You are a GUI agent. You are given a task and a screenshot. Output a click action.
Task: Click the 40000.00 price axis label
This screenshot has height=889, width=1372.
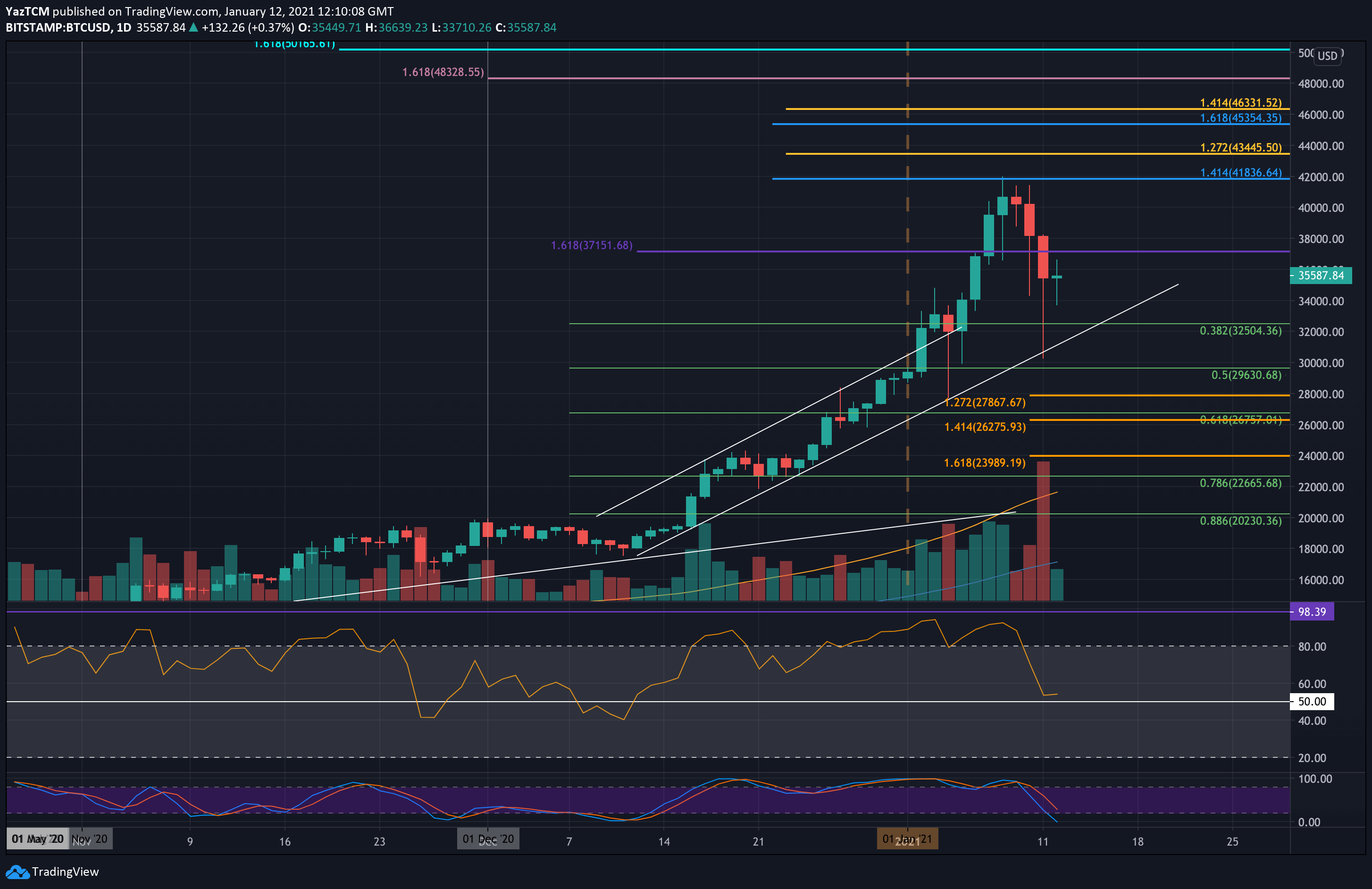(x=1321, y=208)
